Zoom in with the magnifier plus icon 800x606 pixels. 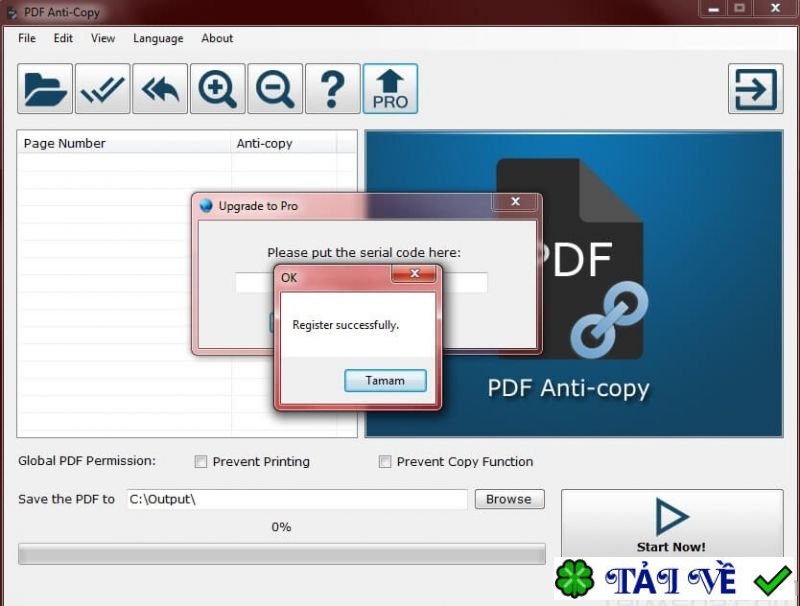click(218, 89)
